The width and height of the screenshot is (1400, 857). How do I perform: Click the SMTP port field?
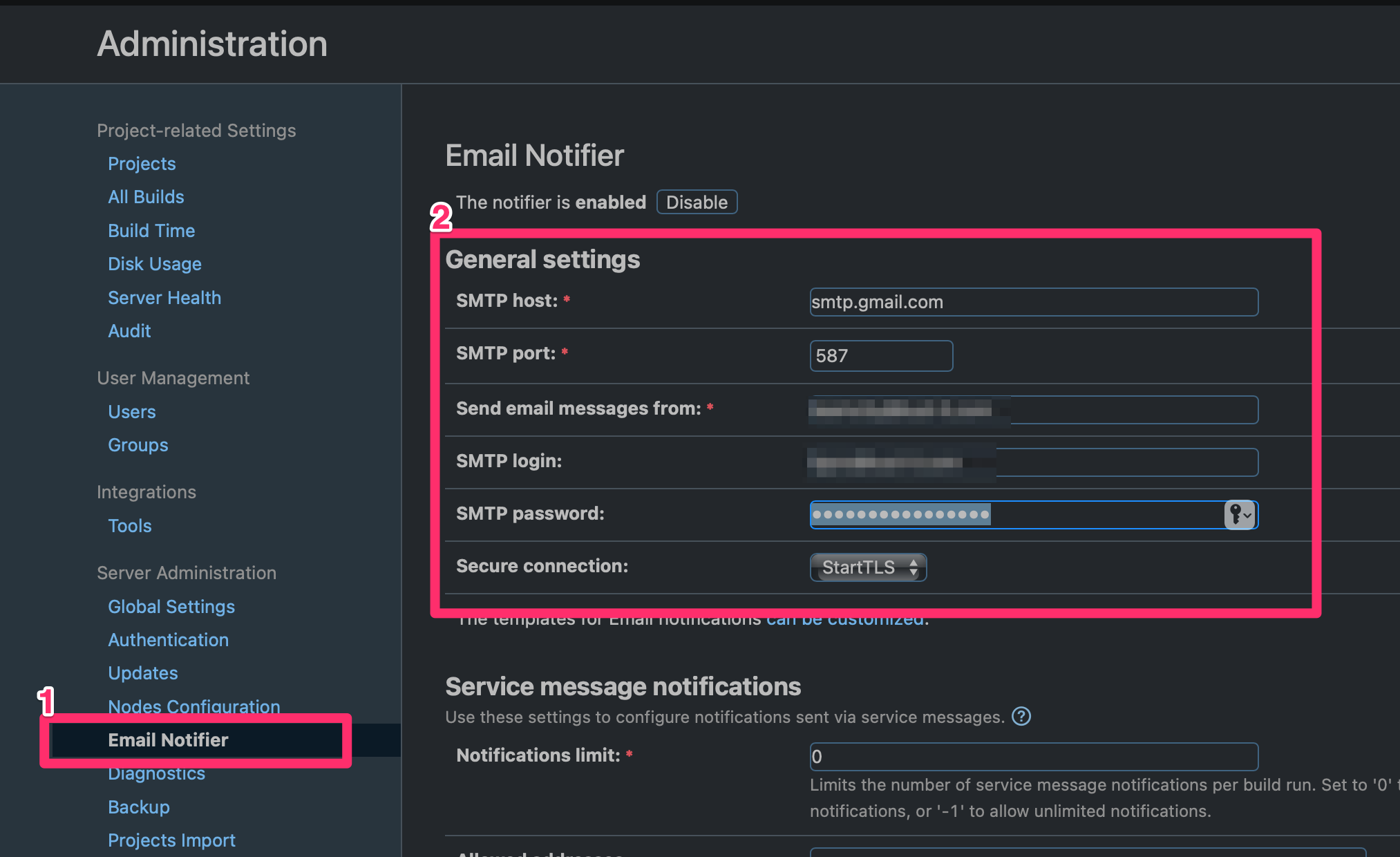point(881,356)
